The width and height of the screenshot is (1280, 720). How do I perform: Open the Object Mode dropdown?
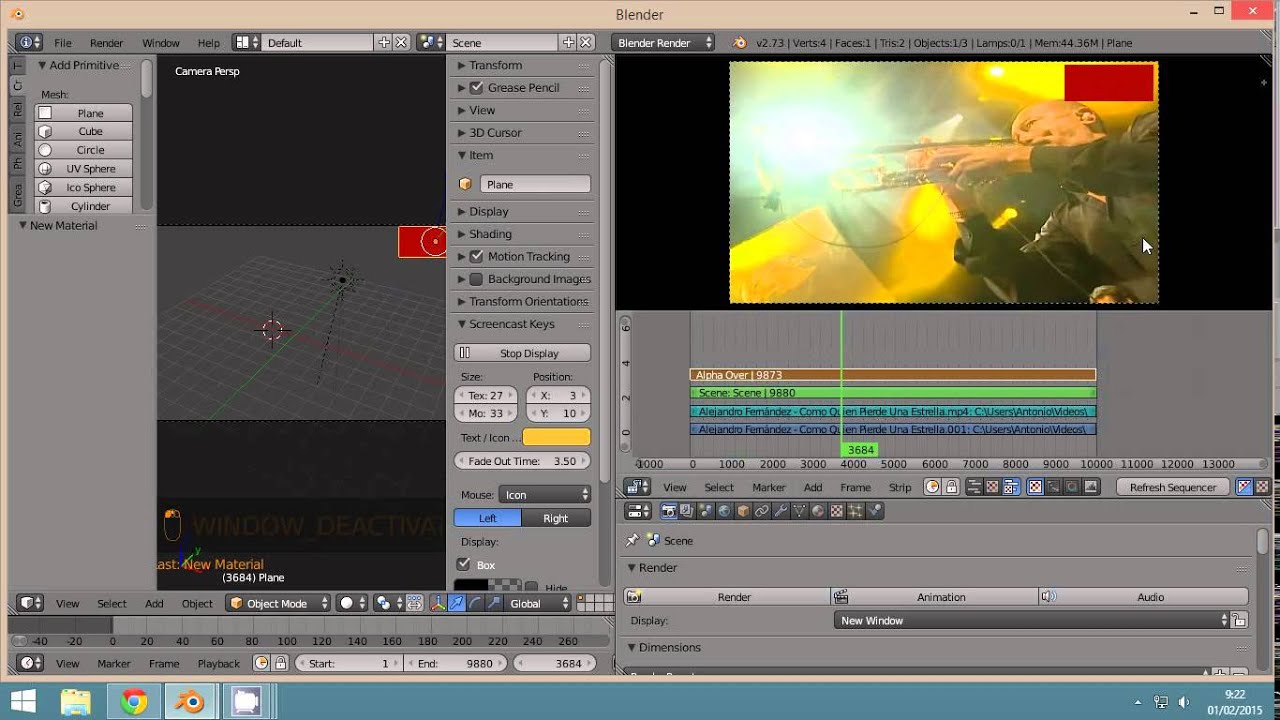pos(278,603)
